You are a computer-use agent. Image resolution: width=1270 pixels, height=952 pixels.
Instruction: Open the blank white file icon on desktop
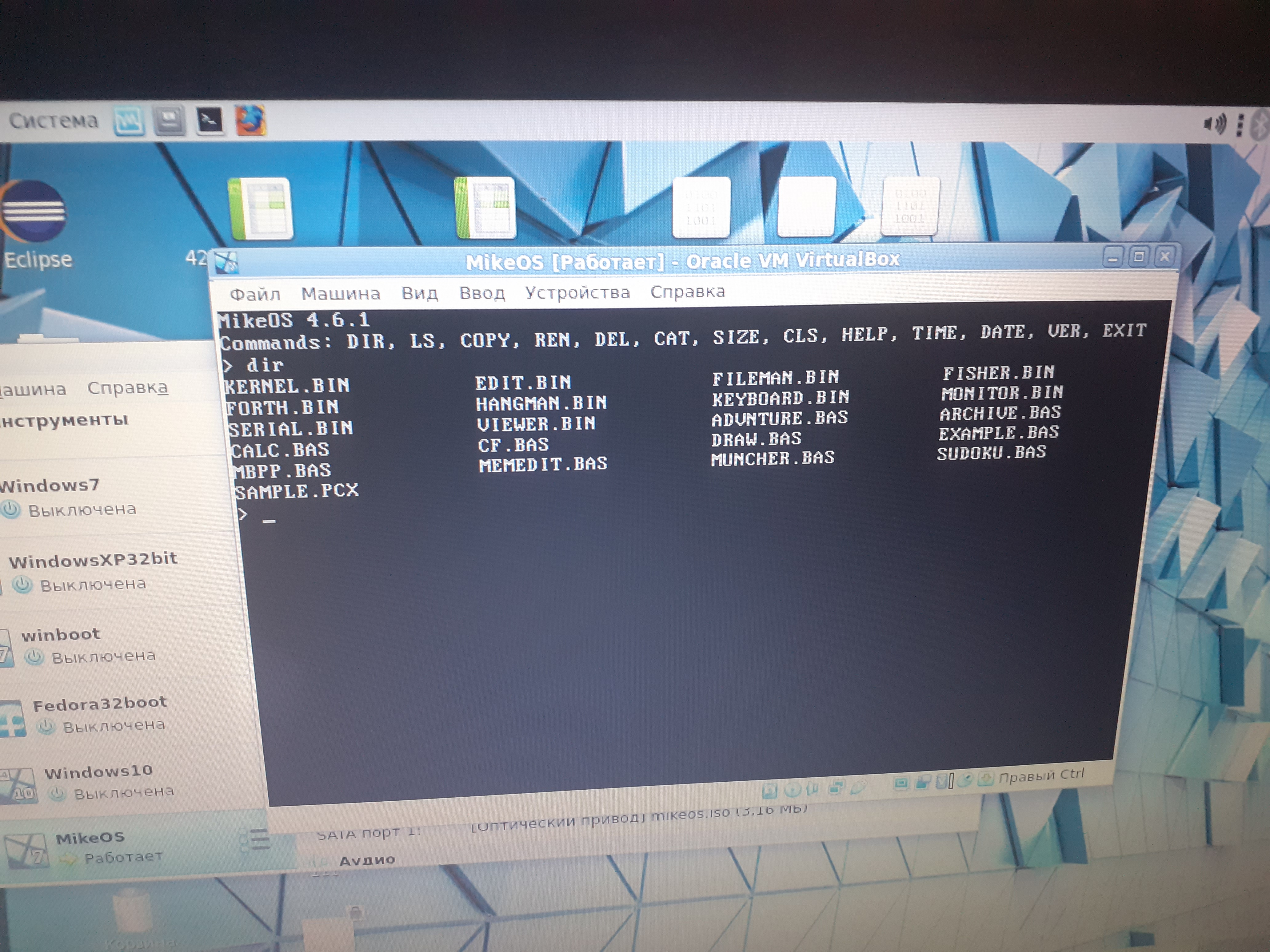pos(806,207)
